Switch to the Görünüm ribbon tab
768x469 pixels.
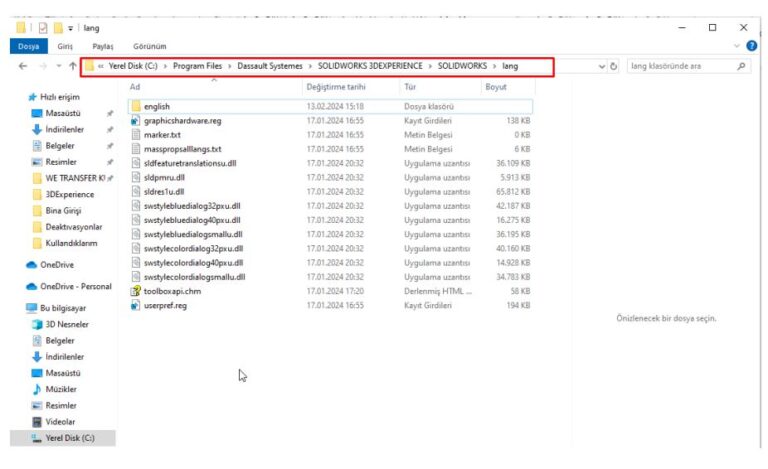pyautogui.click(x=150, y=46)
